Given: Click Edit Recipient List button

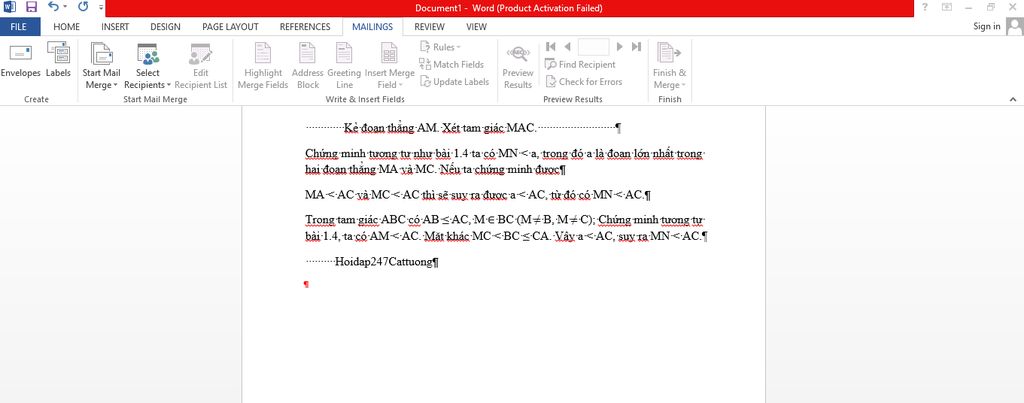Looking at the screenshot, I should pos(201,65).
